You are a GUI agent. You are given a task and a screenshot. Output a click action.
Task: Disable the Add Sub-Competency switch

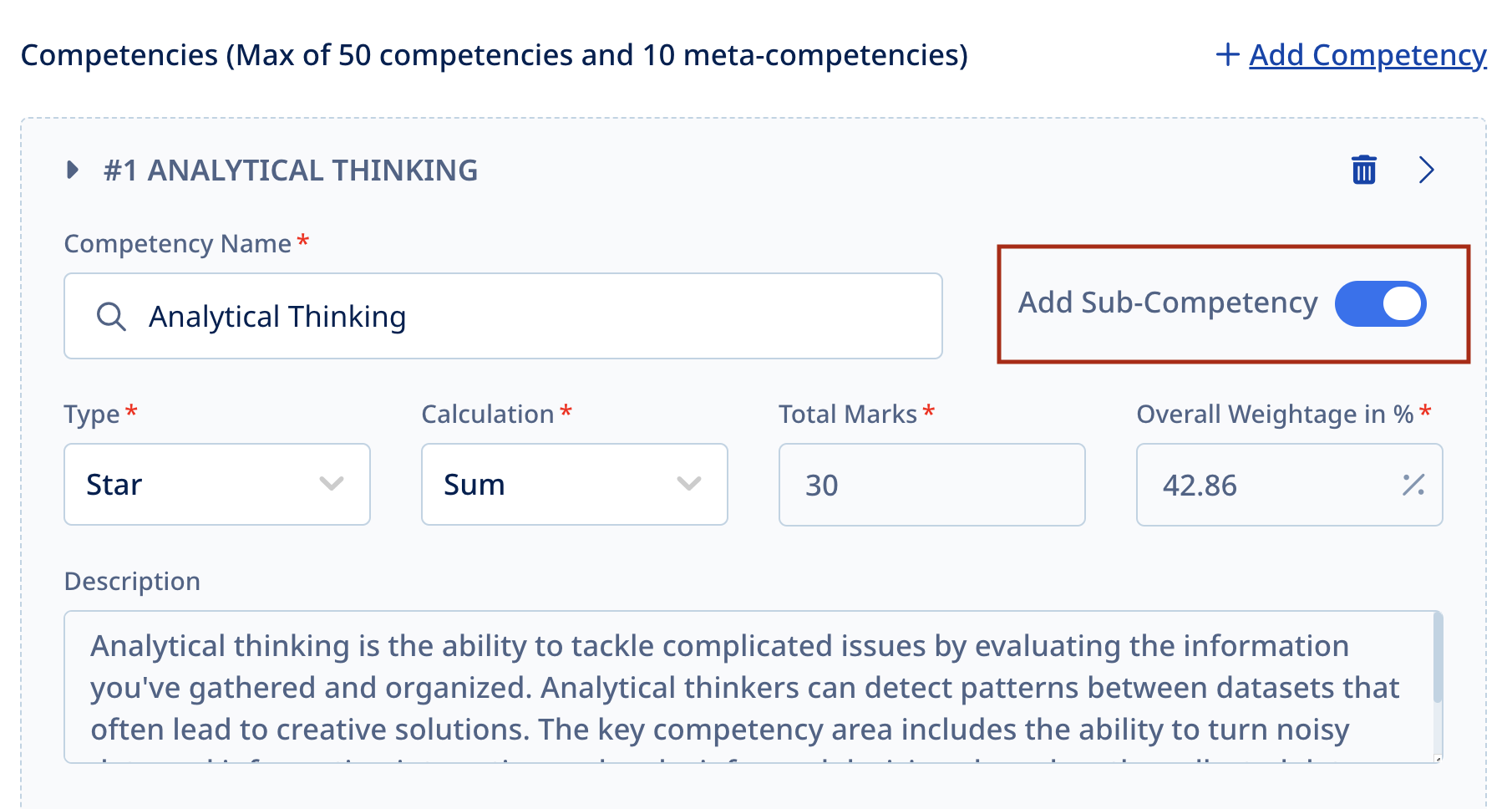1380,303
